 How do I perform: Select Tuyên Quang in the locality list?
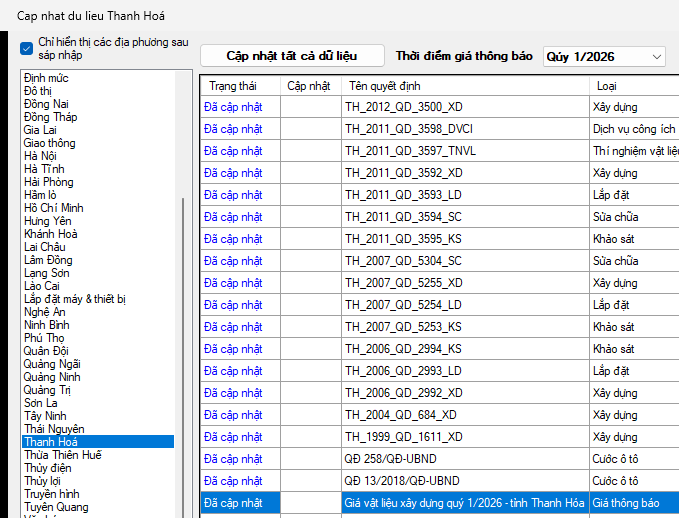(x=58, y=507)
